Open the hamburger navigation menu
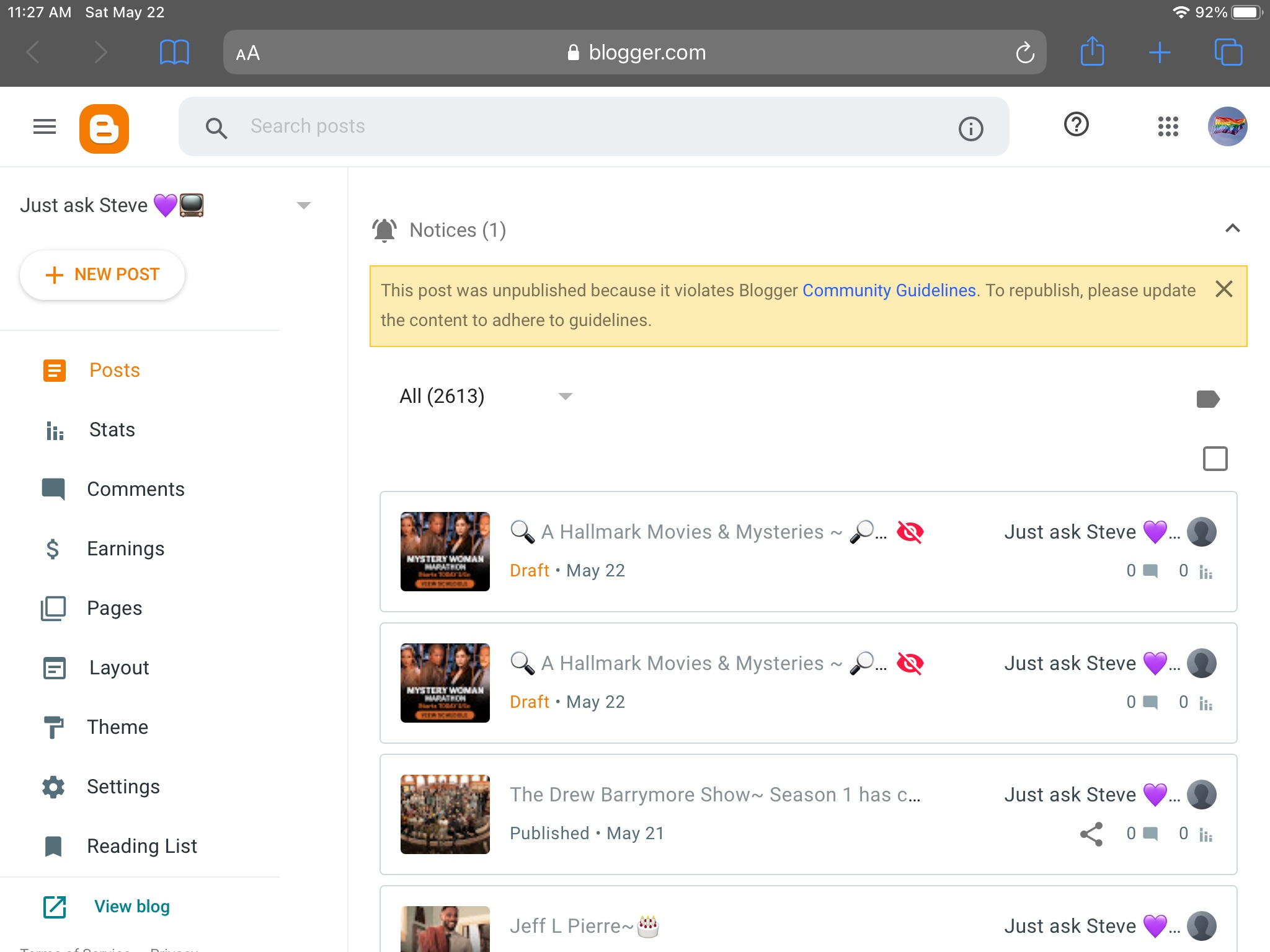 pos(45,126)
